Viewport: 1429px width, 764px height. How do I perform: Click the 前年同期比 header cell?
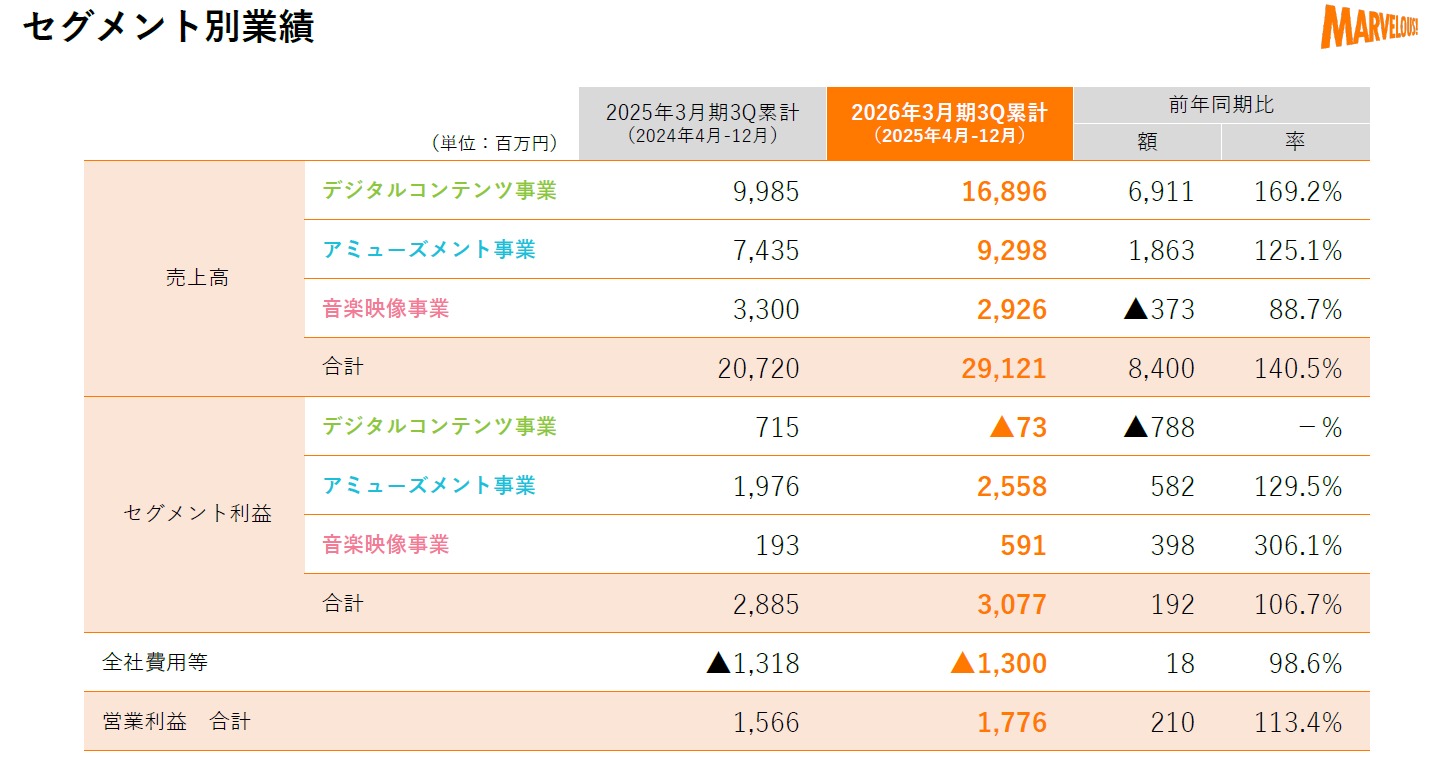pyautogui.click(x=1221, y=104)
